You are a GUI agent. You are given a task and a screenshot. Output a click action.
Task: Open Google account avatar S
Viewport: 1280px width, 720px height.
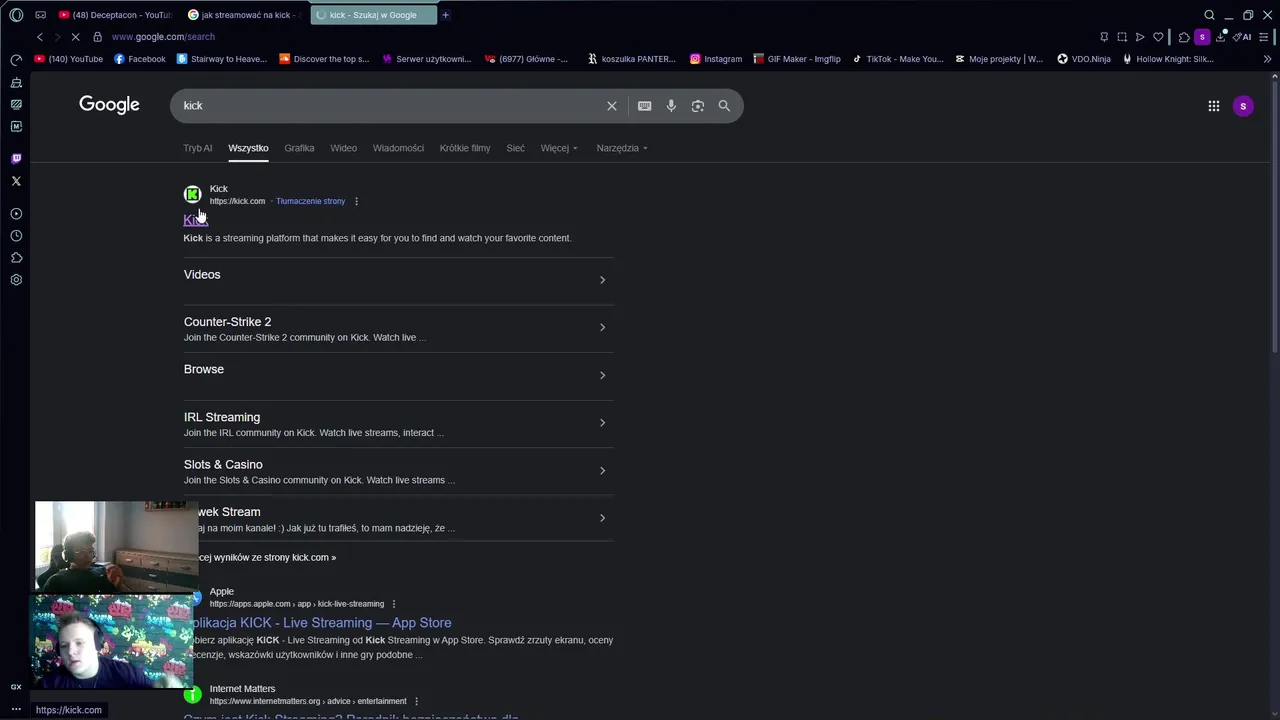click(1243, 106)
